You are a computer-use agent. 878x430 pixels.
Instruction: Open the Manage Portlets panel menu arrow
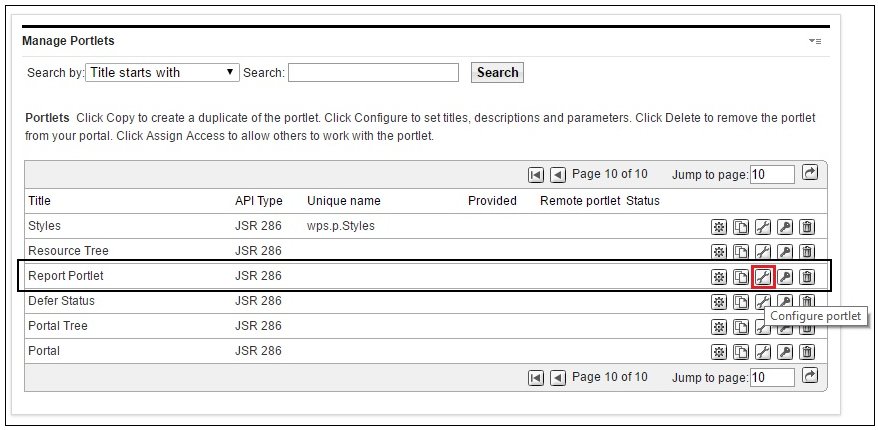[x=815, y=41]
